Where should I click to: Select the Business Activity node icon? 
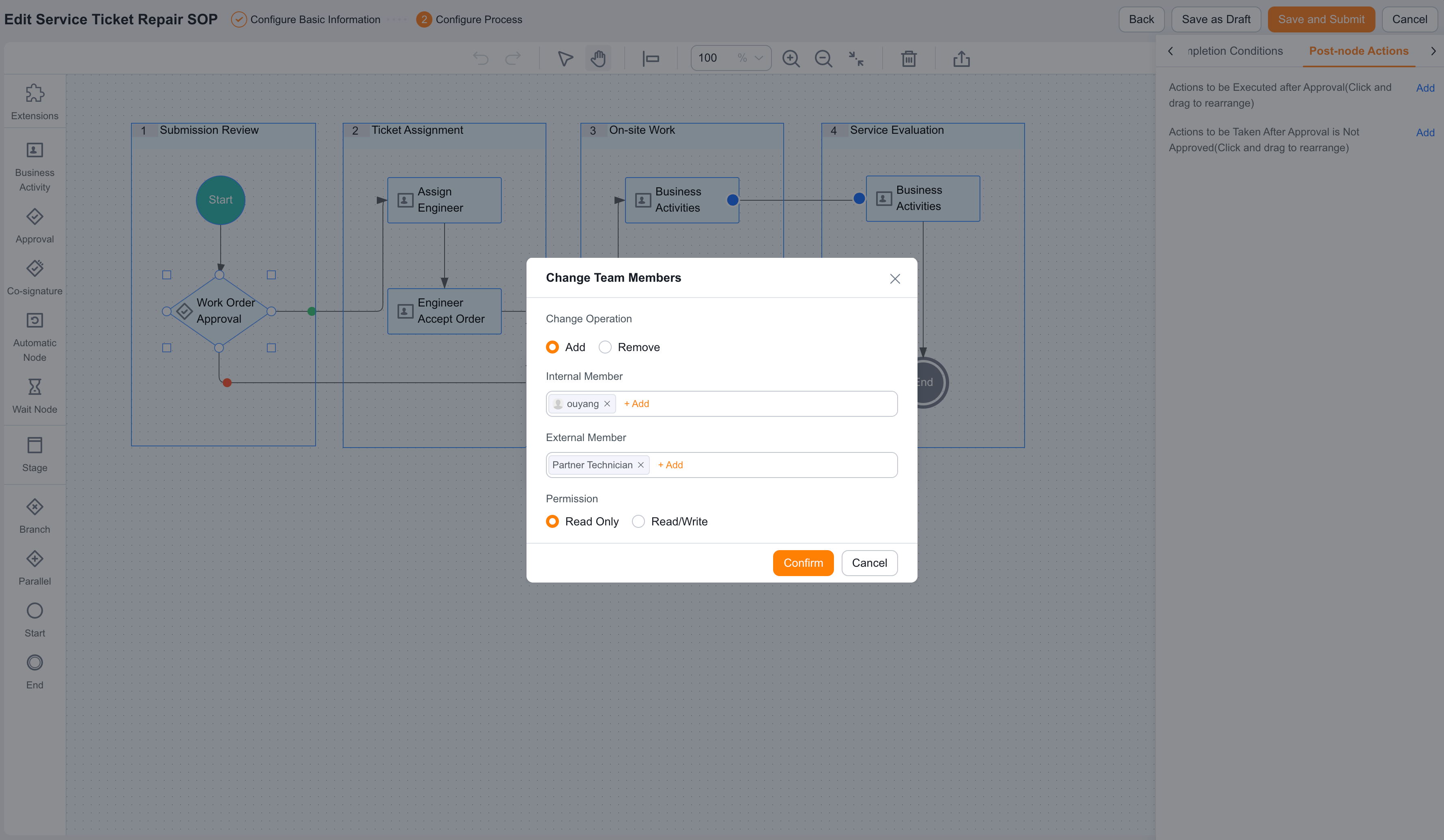tap(34, 150)
